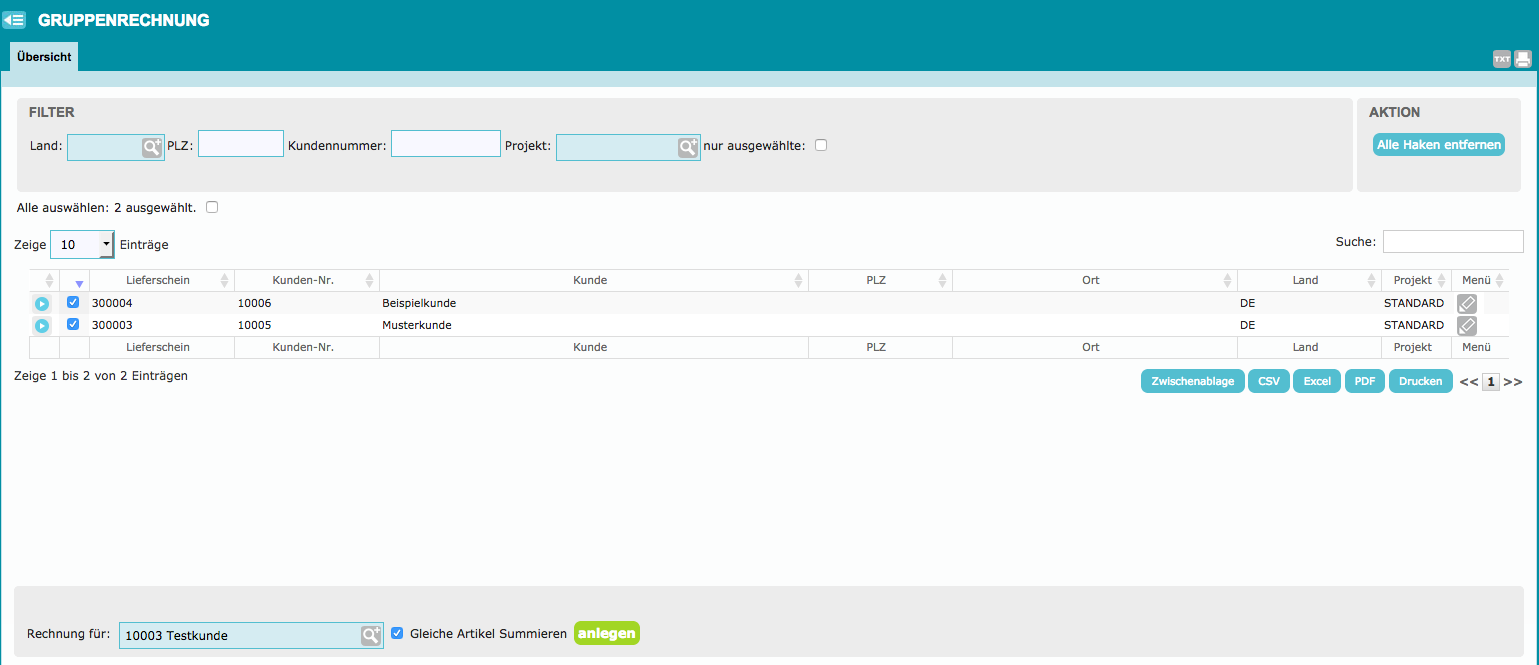Toggle the 'Gleiche Artikel Summieren' checkbox
The width and height of the screenshot is (1539, 665).
coord(397,633)
